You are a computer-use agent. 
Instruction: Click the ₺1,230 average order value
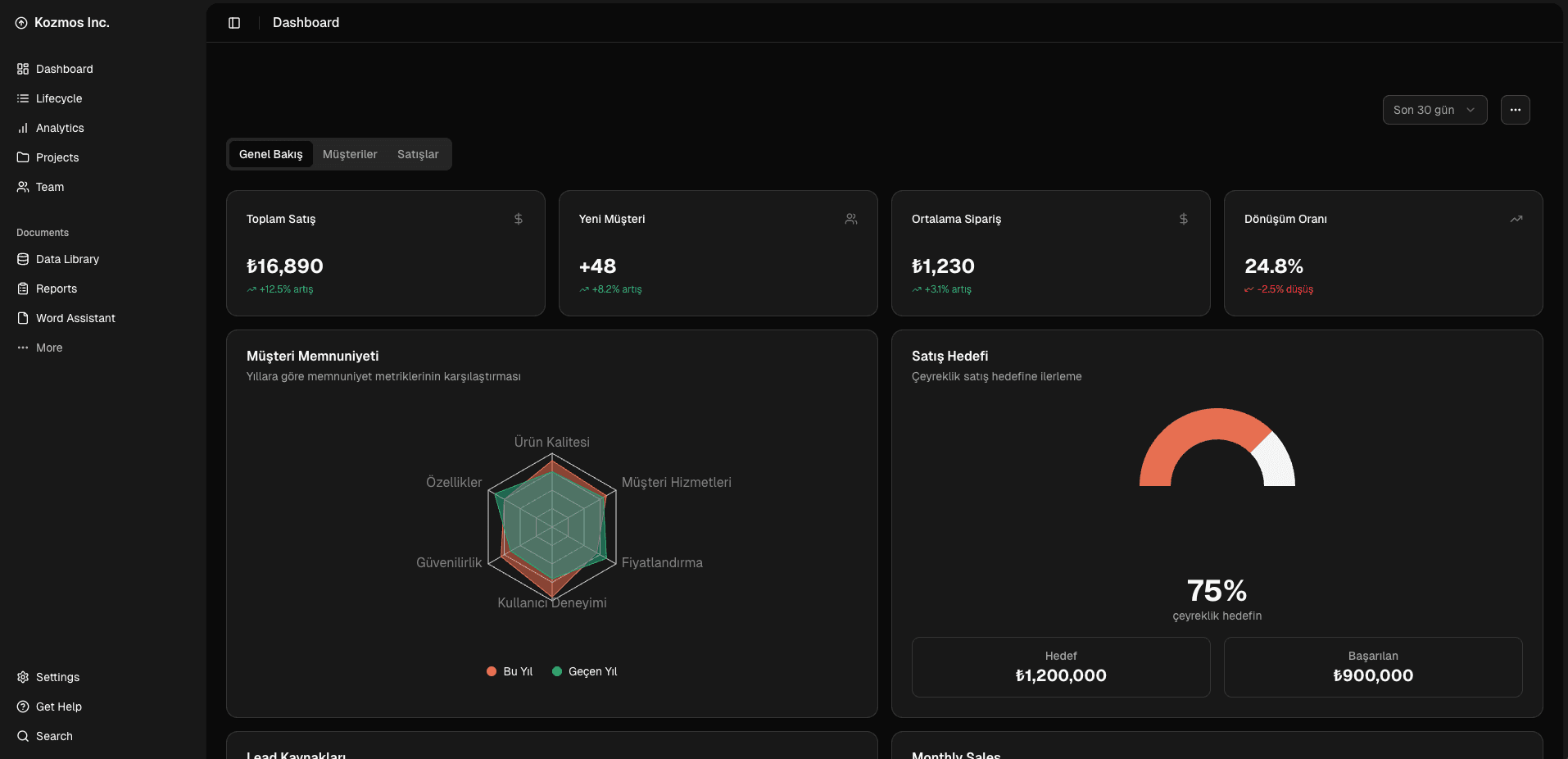[943, 266]
